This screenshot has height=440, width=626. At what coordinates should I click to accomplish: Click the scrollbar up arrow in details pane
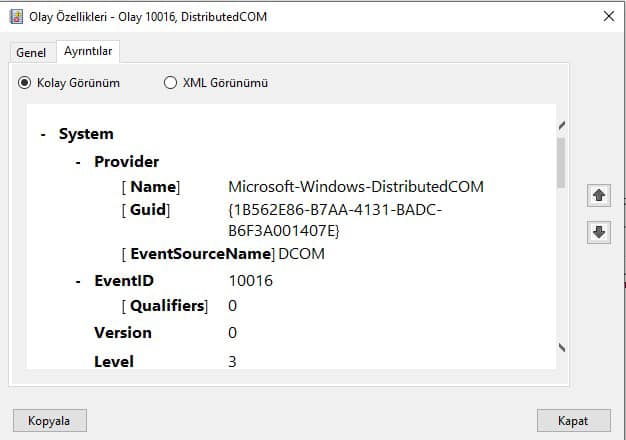tap(562, 126)
